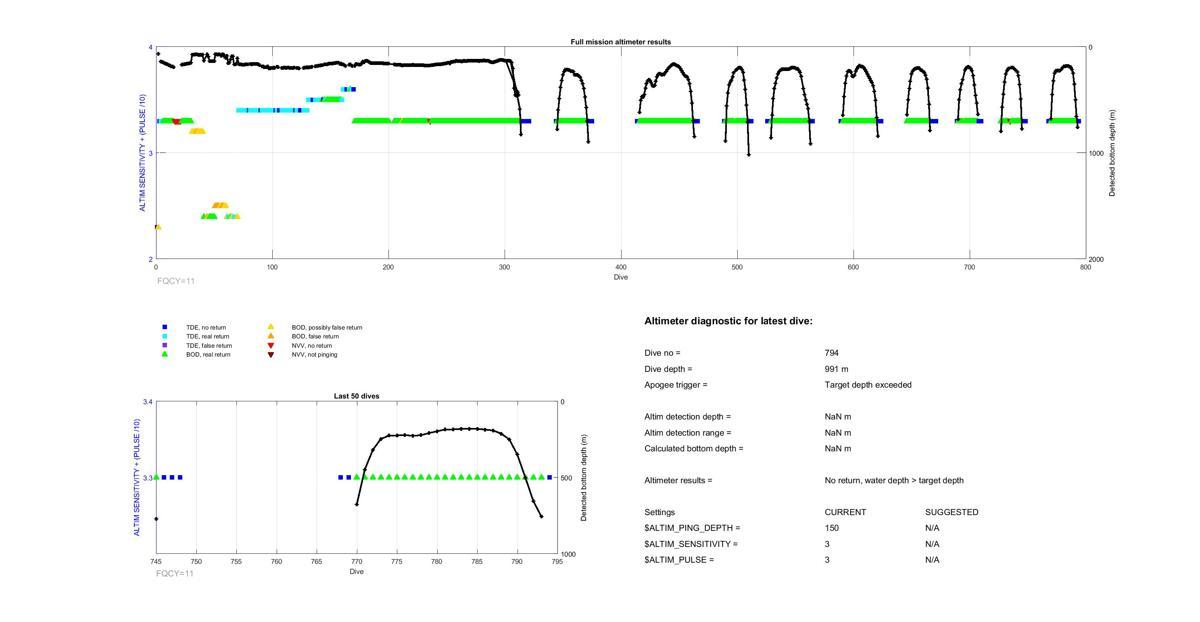Click the dark red triangle NVV not pinging marker
Image resolution: width=1200 pixels, height=622 pixels.
(x=270, y=355)
